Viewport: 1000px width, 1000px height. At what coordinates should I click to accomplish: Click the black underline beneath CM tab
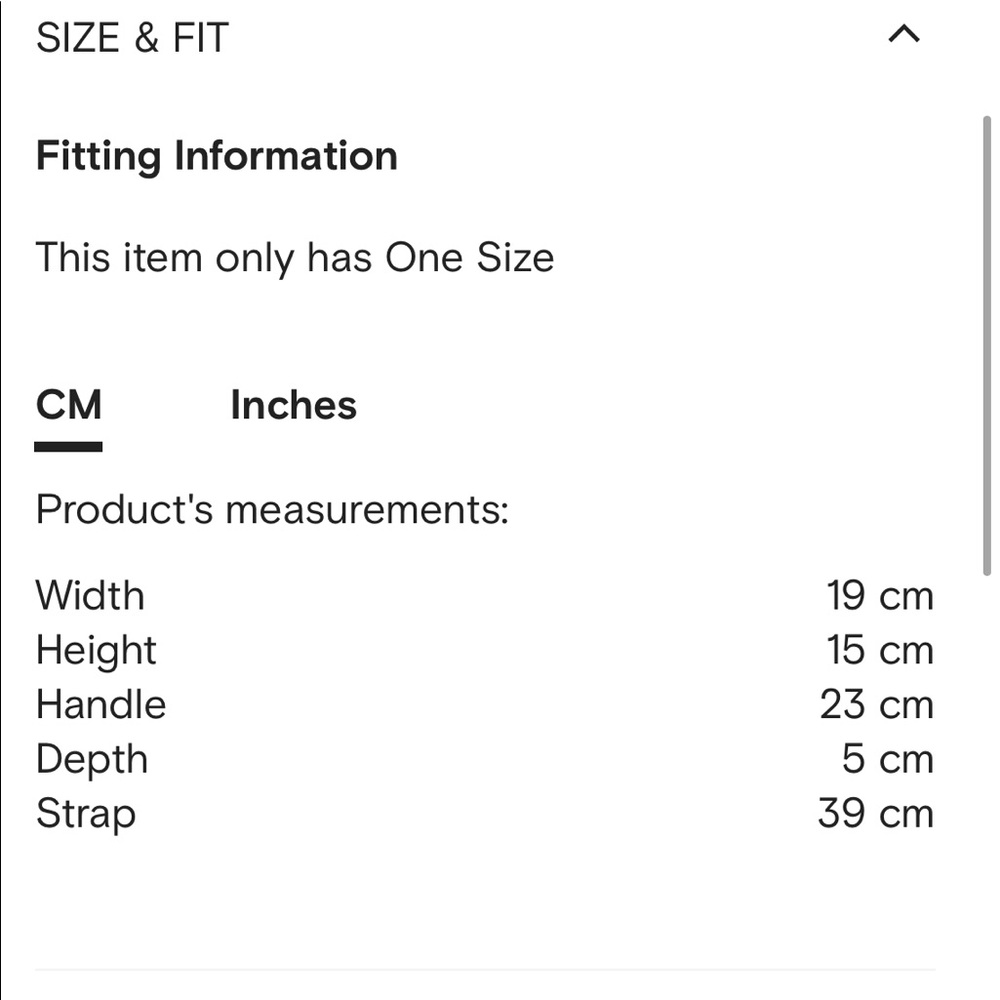coord(68,447)
